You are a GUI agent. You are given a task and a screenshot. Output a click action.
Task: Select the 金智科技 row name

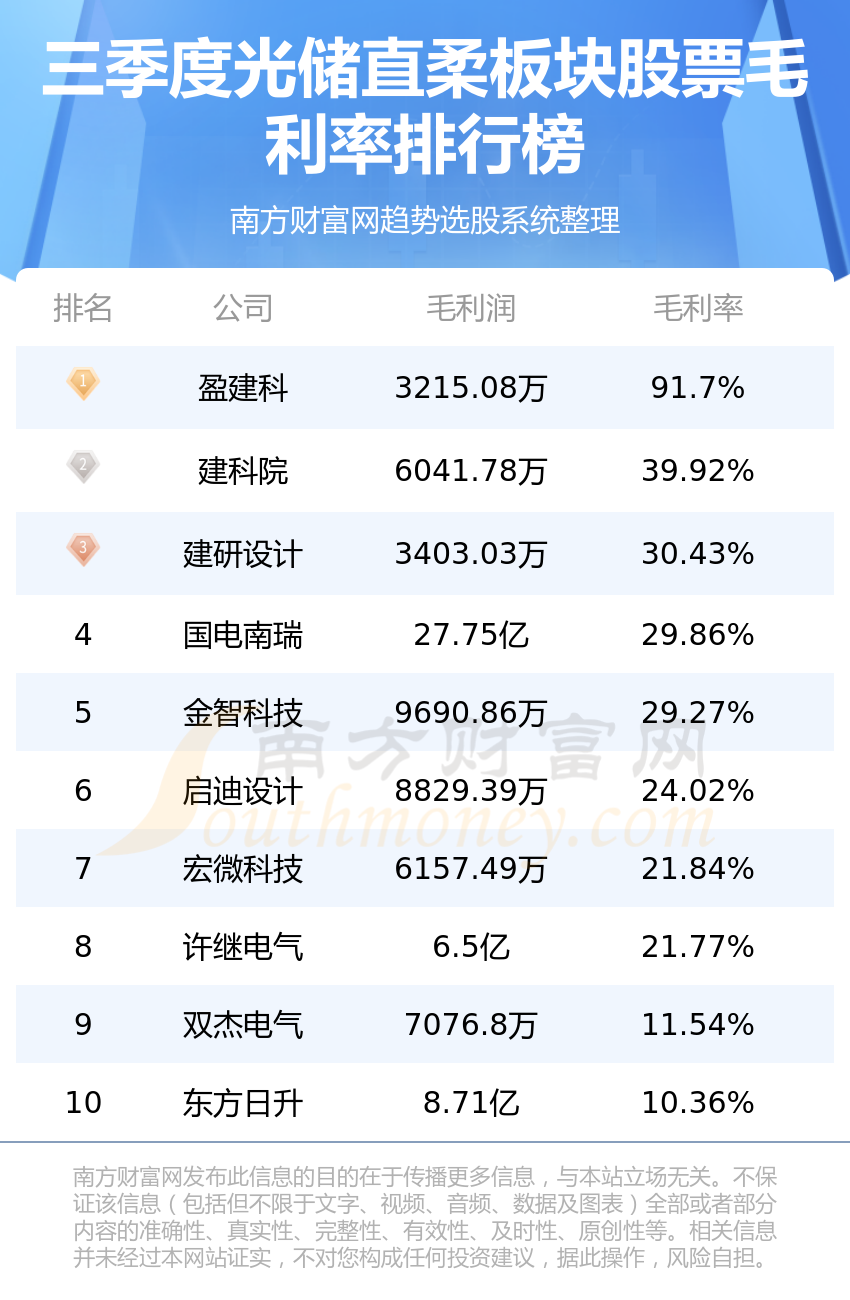(x=243, y=713)
